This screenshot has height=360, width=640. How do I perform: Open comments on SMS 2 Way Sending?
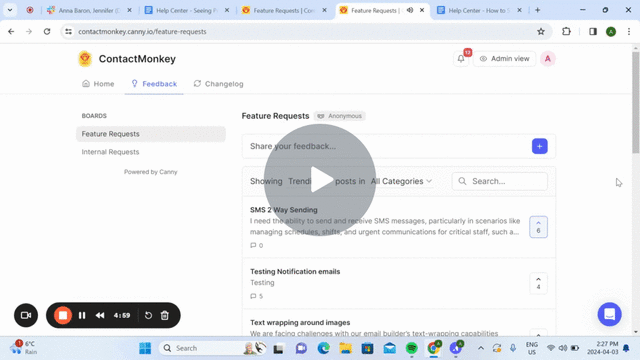[x=256, y=245]
